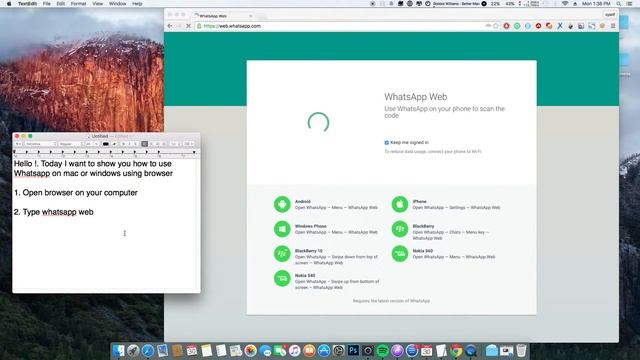
Task: Toggle left text alignment in TextEdit
Action: [x=144, y=144]
